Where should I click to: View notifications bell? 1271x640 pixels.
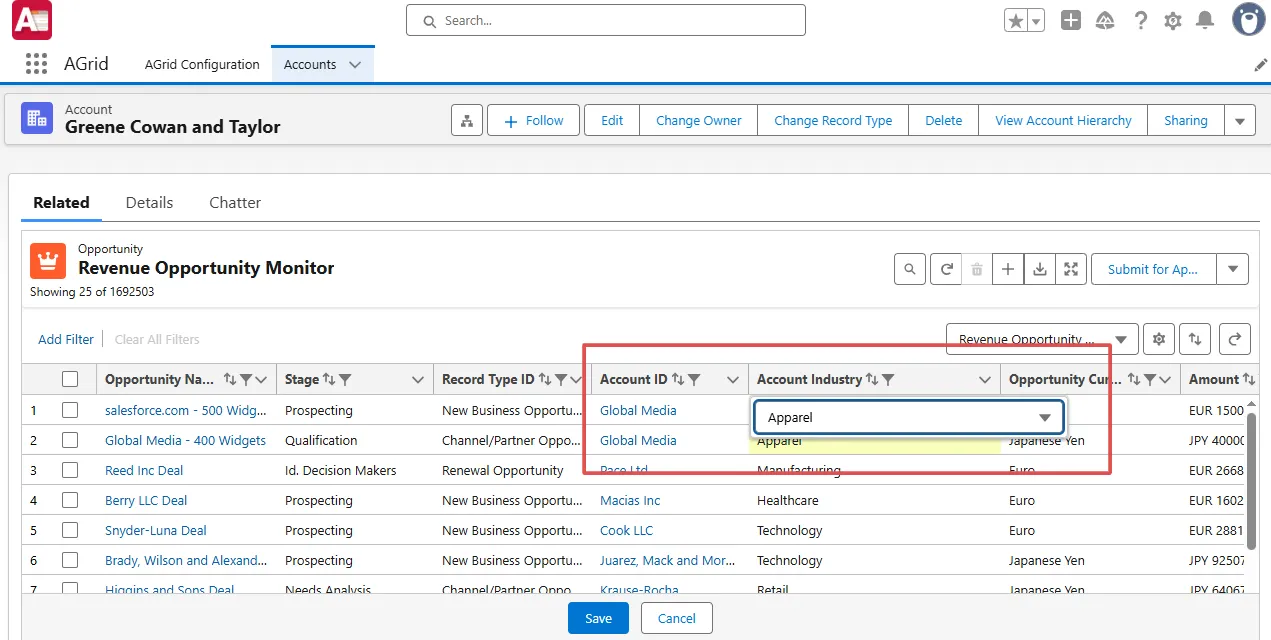coord(1206,21)
